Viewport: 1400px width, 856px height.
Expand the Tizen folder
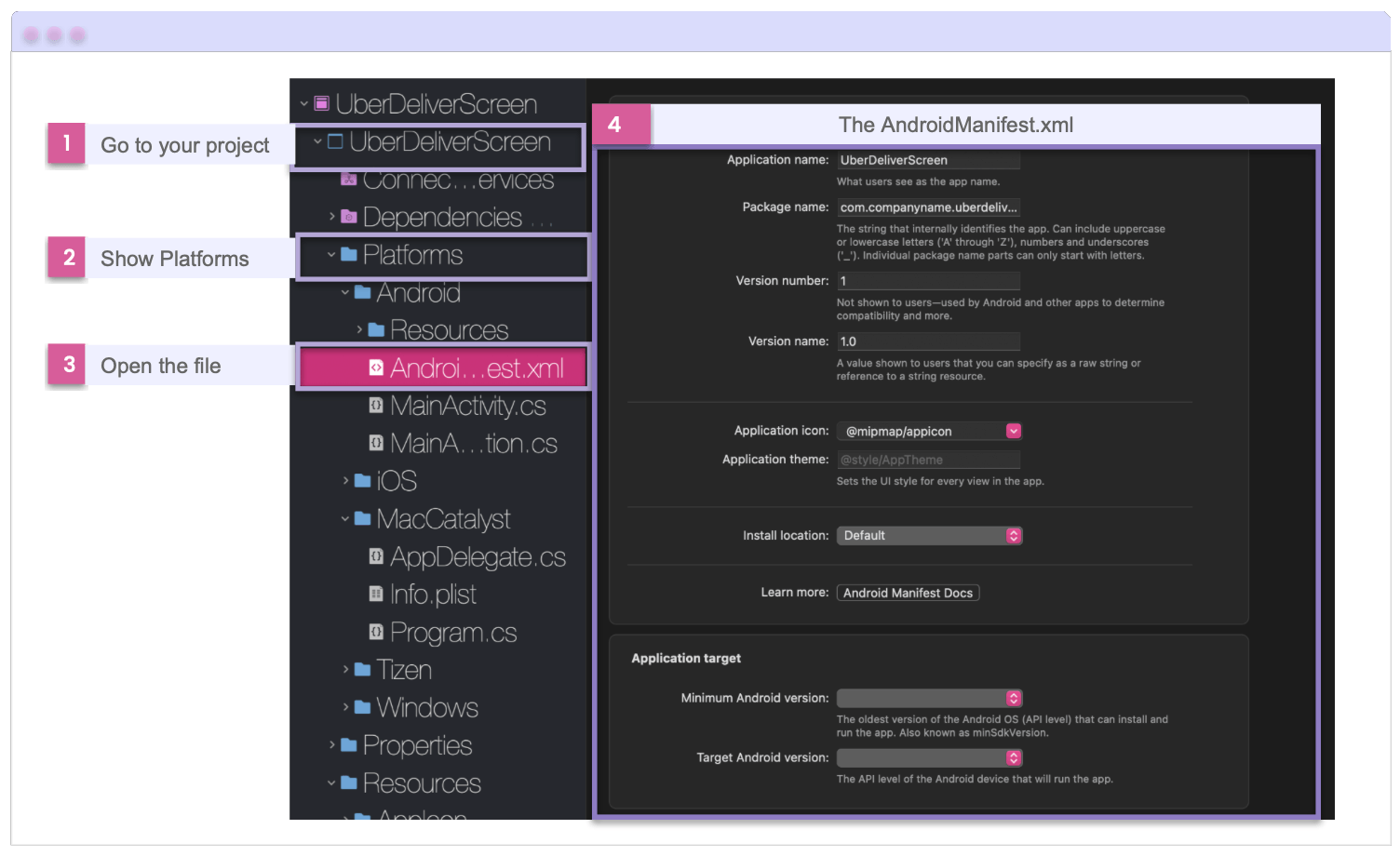pyautogui.click(x=346, y=669)
